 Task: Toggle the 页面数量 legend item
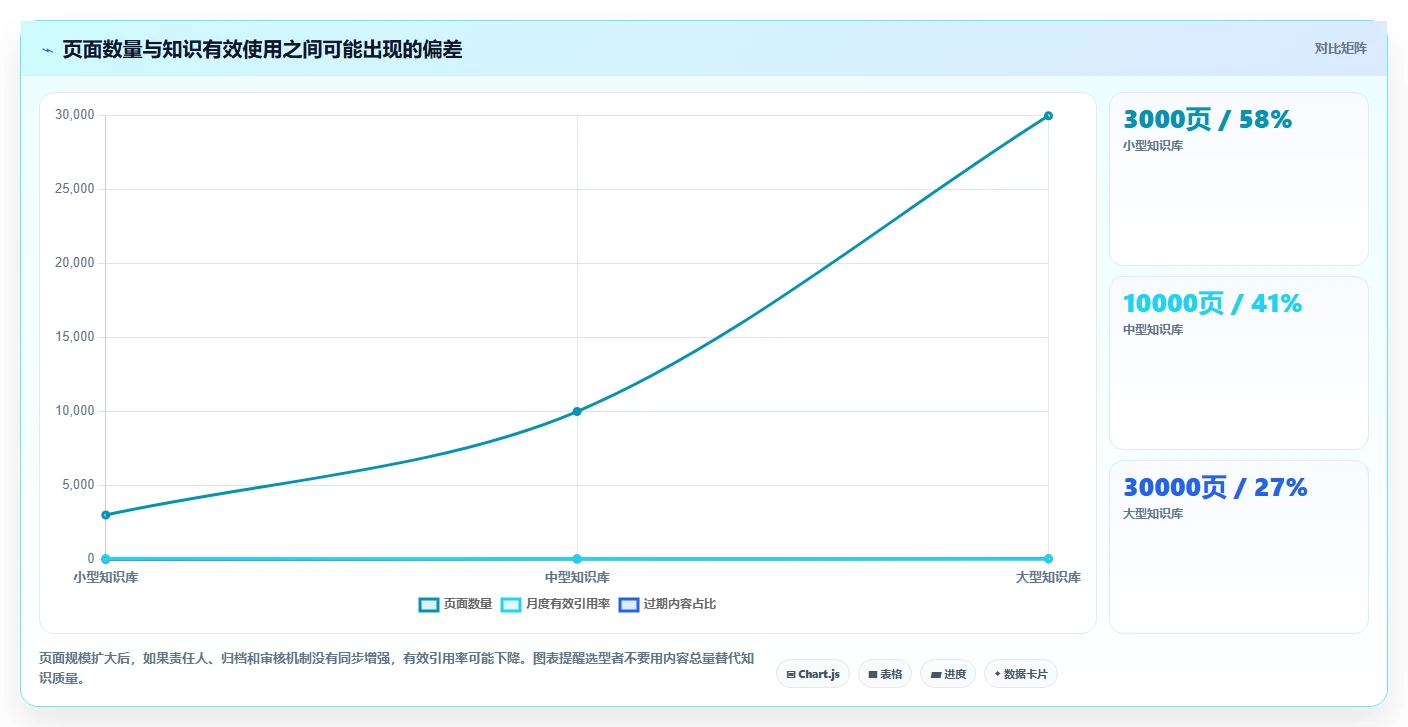coord(456,604)
